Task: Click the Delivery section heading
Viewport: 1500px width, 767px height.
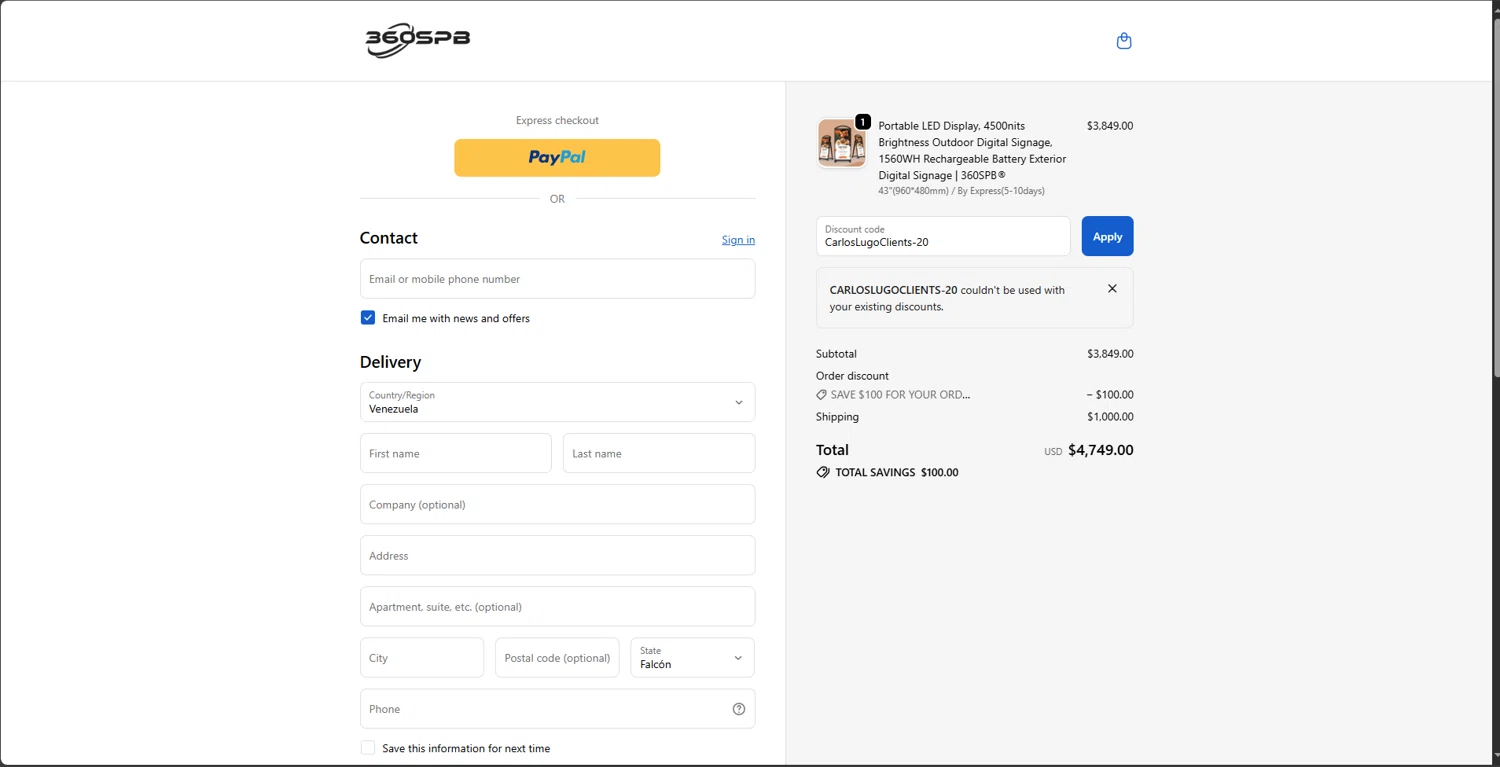Action: click(x=390, y=362)
